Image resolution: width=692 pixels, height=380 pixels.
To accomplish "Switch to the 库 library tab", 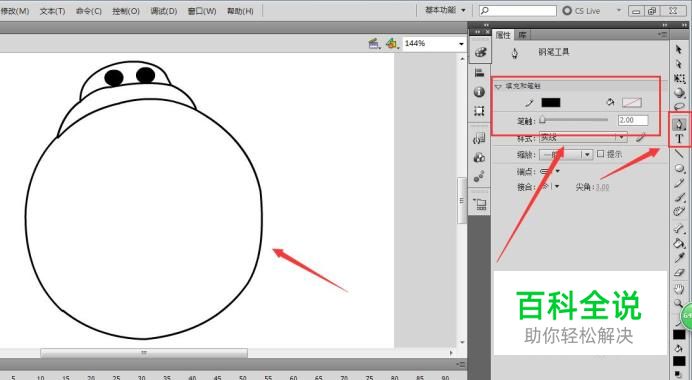I will pyautogui.click(x=522, y=35).
